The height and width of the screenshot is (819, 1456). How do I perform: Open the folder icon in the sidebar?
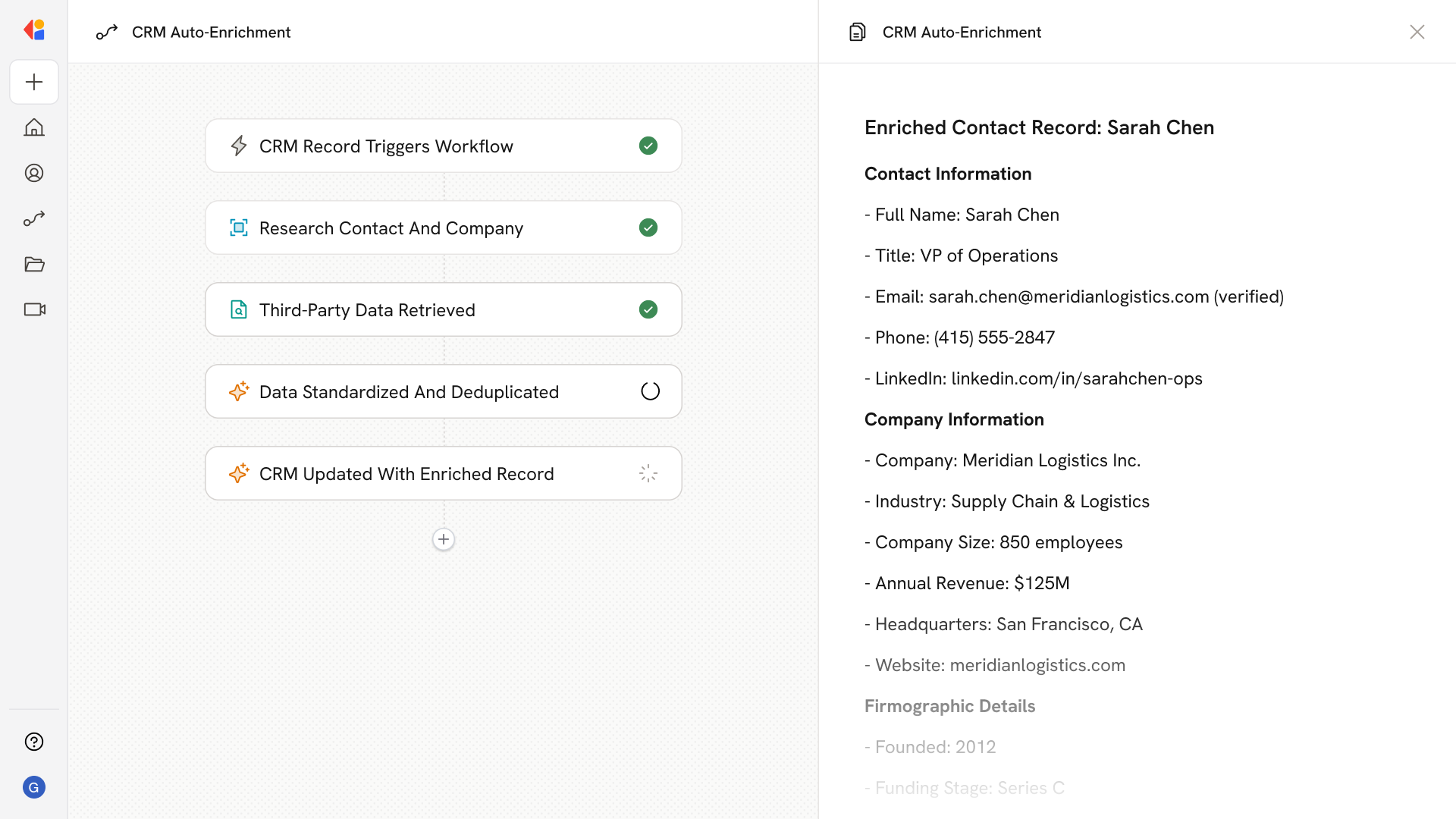coord(34,264)
